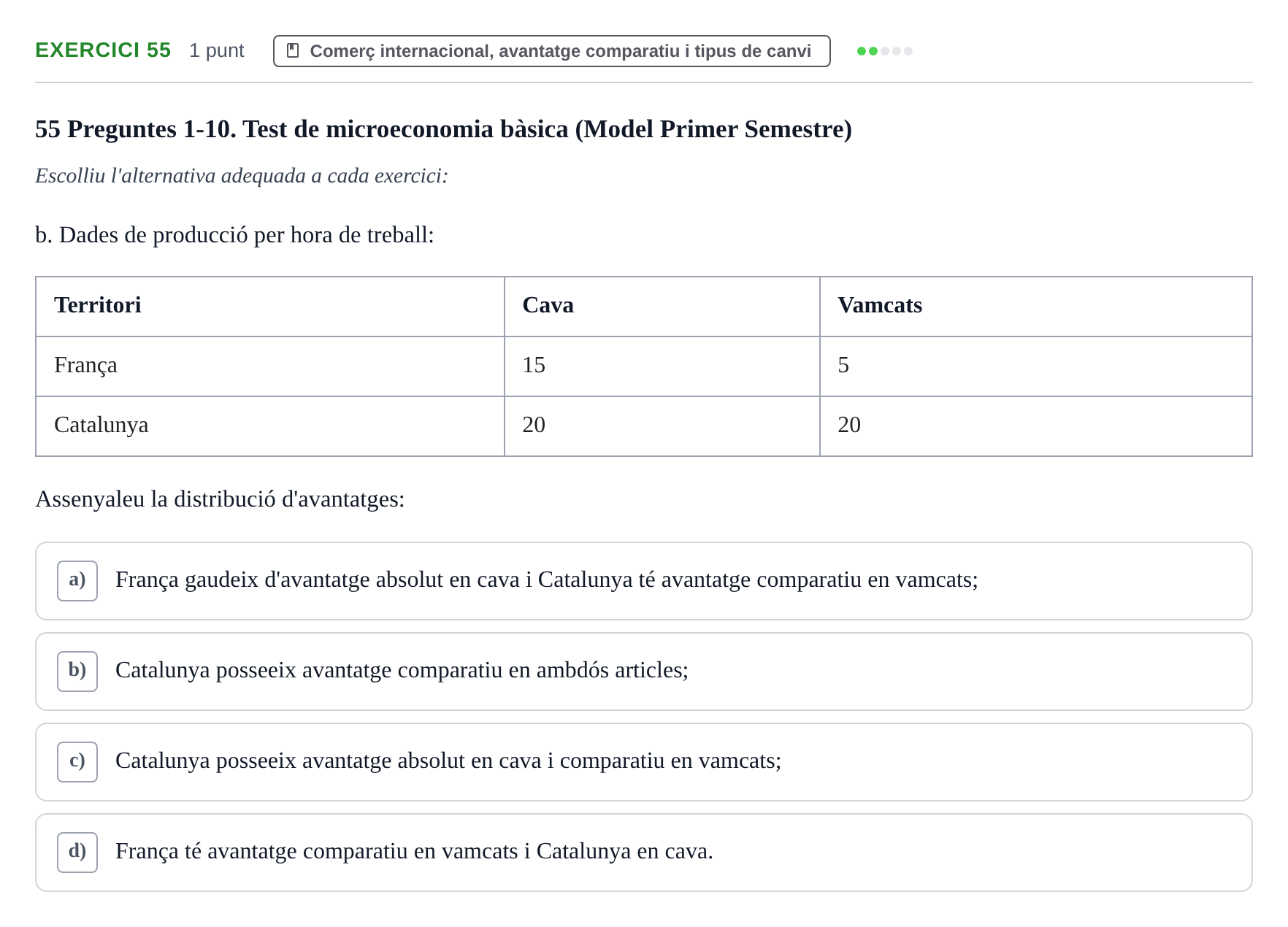
Task: Choose Catalunya avantatge absolut en cava answer
Action: point(643,762)
